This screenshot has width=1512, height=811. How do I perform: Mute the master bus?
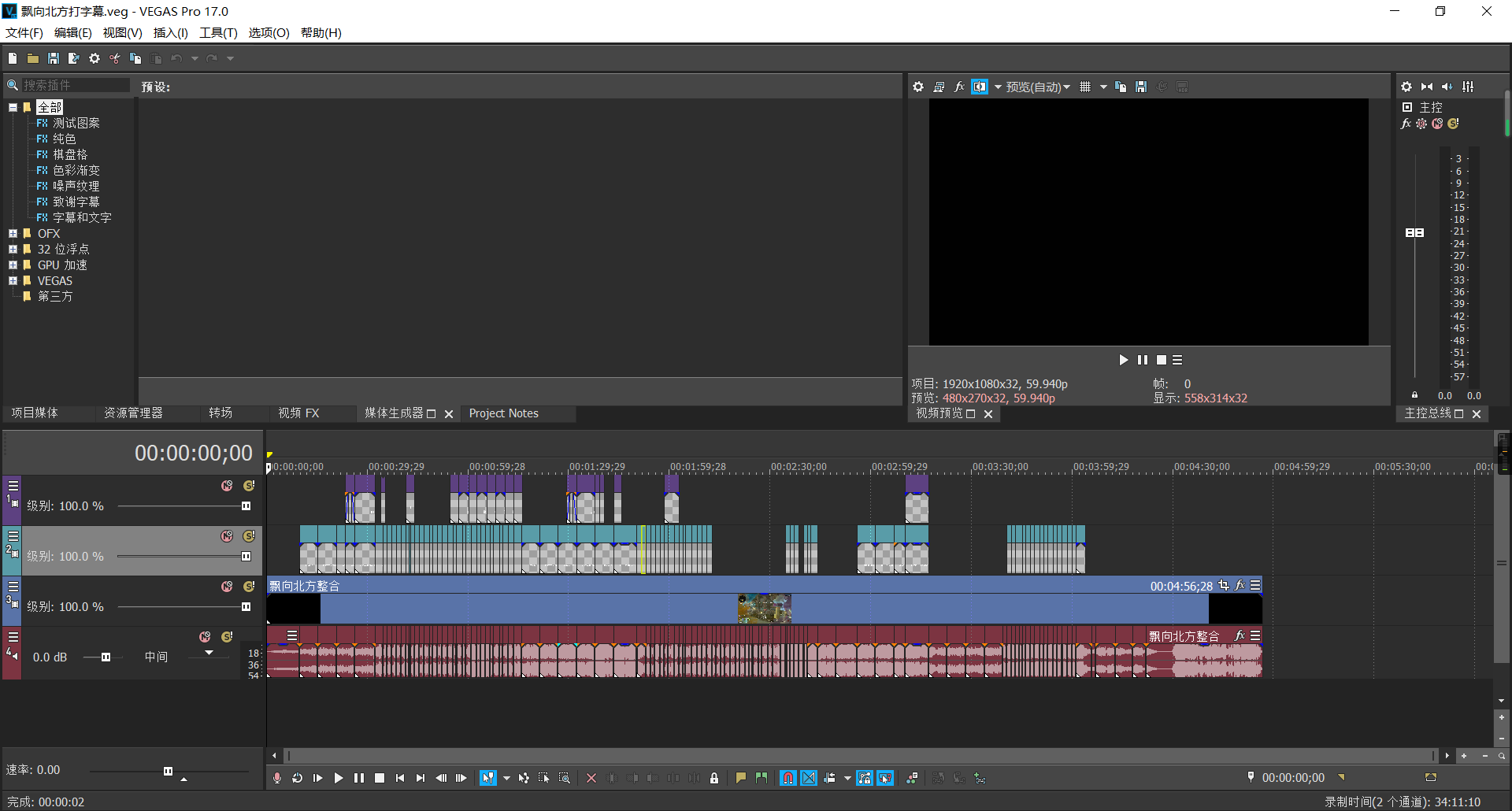click(1437, 124)
